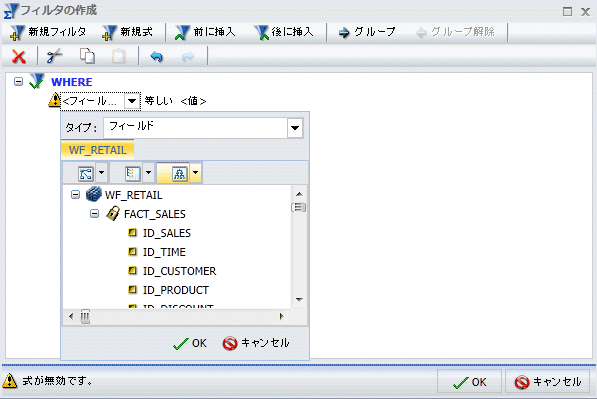Click the WF_RETAIL cube icon
Screen dimensions: 597x399
point(93,194)
